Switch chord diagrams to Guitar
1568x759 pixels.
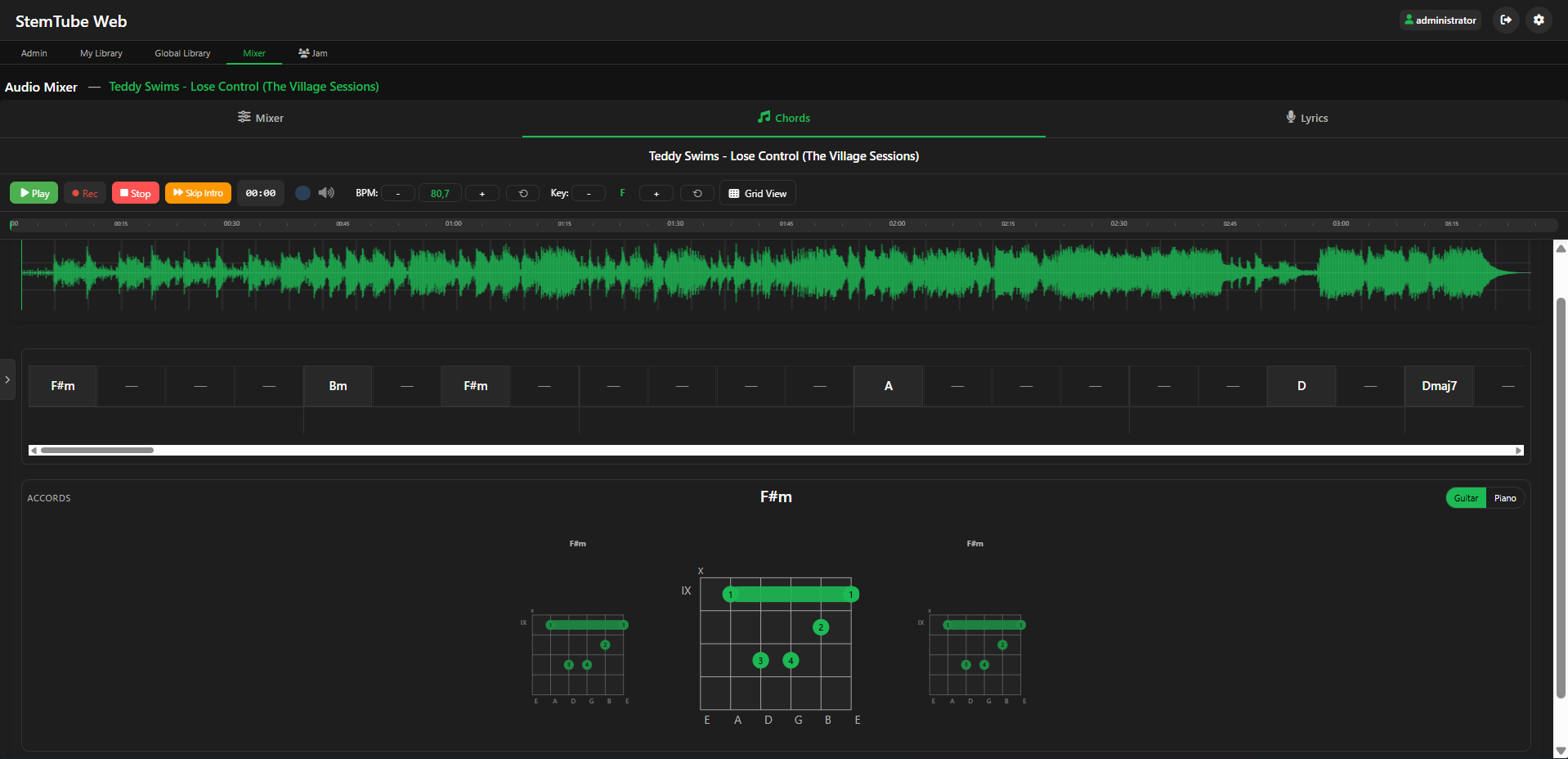(x=1466, y=498)
